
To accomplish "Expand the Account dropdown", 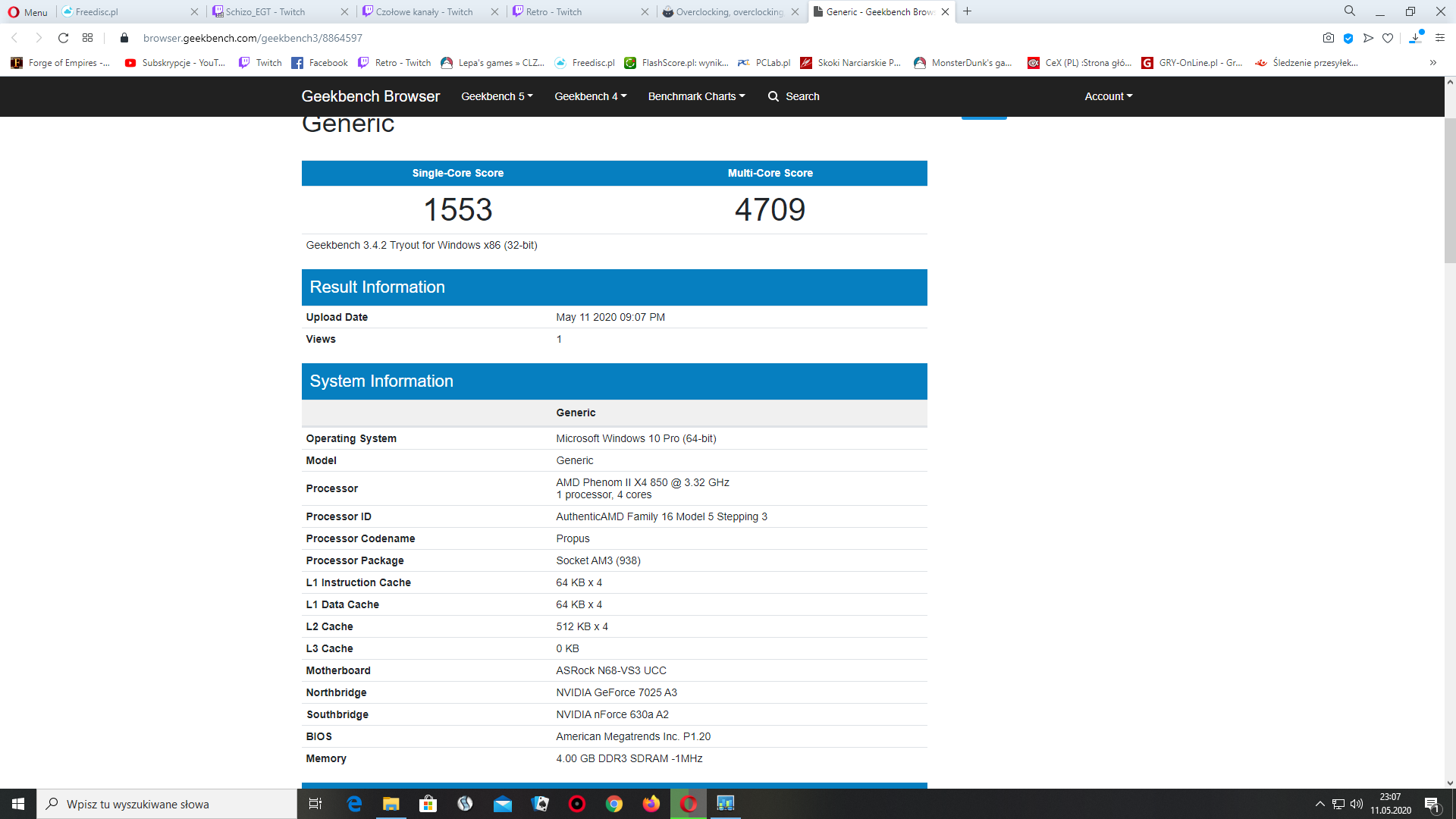I will point(1108,96).
